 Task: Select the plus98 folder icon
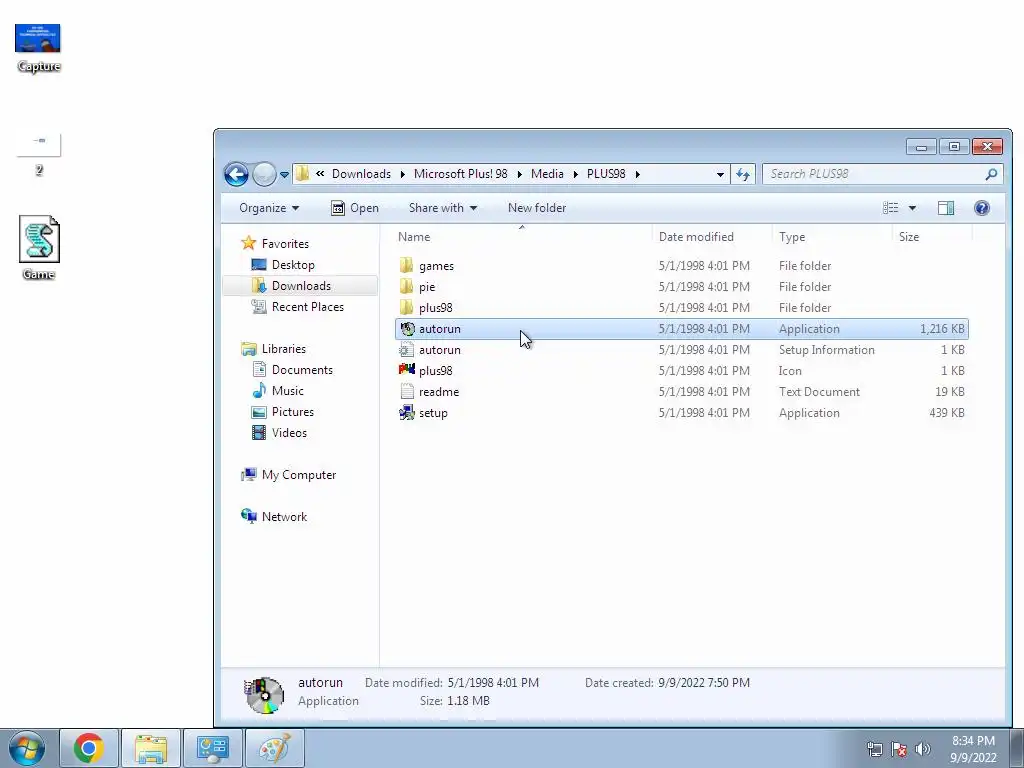[406, 307]
